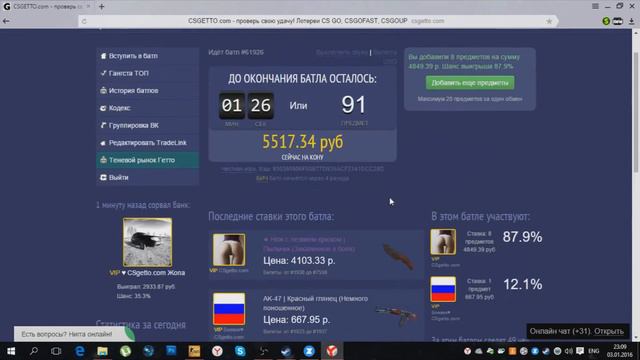This screenshot has height=360, width=640.
Task: Click knife bet avatar in last bets
Action: point(229,250)
